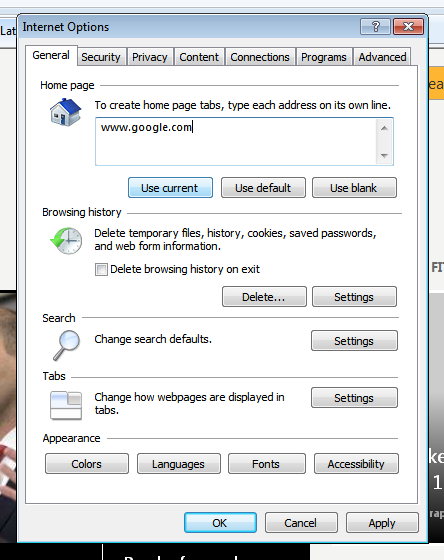Click the Help question mark button
The width and height of the screenshot is (444, 560).
point(375,27)
